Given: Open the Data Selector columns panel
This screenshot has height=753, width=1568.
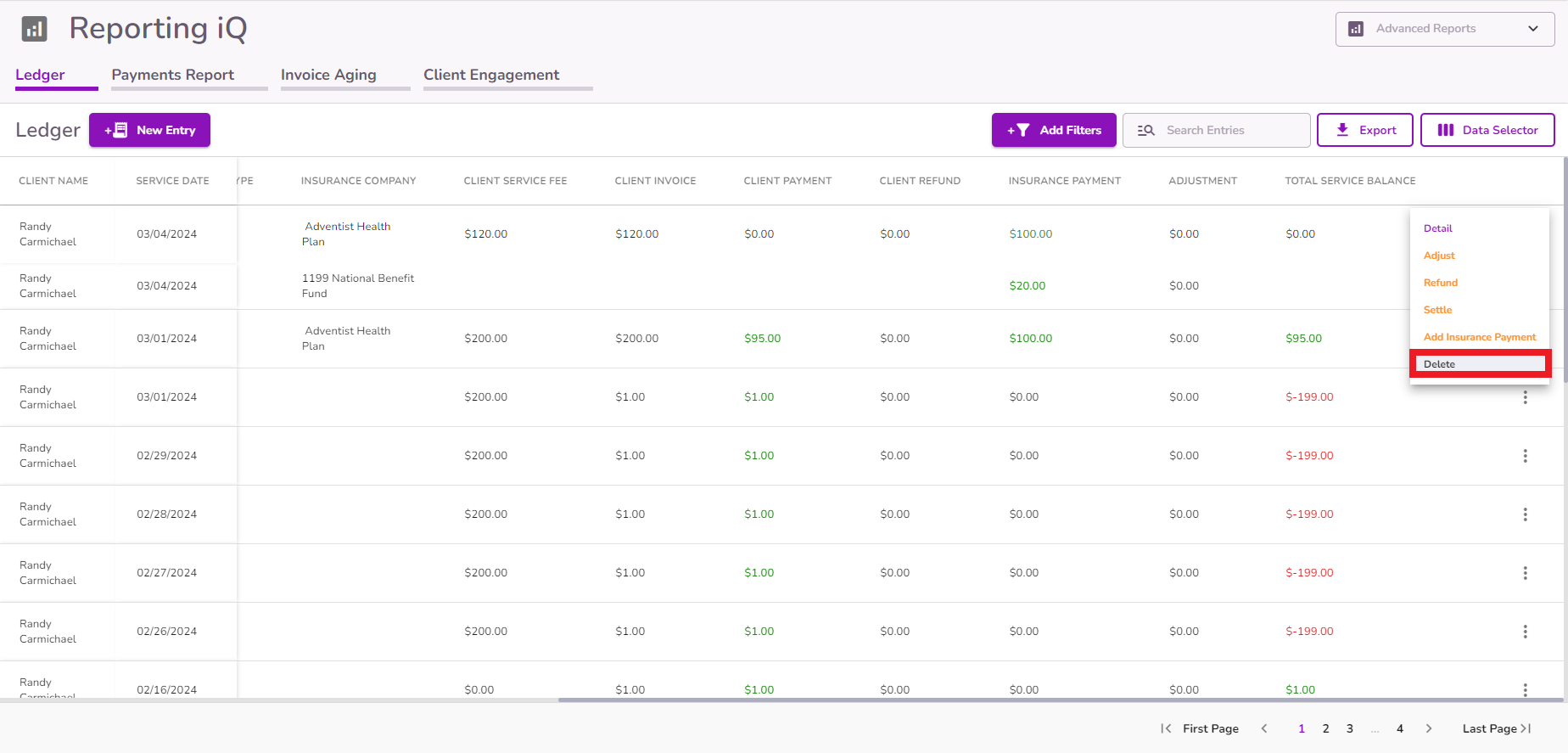Looking at the screenshot, I should click(1487, 130).
